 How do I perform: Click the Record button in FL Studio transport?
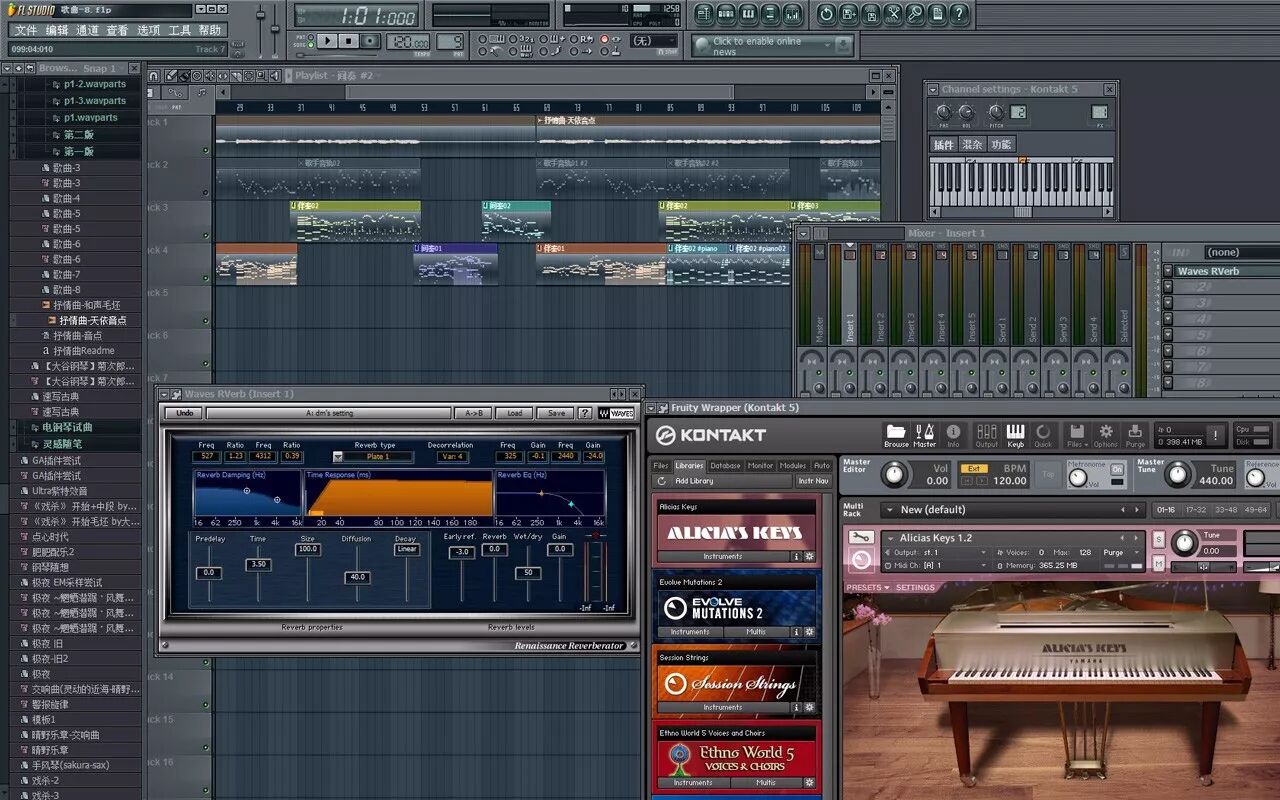pos(371,41)
